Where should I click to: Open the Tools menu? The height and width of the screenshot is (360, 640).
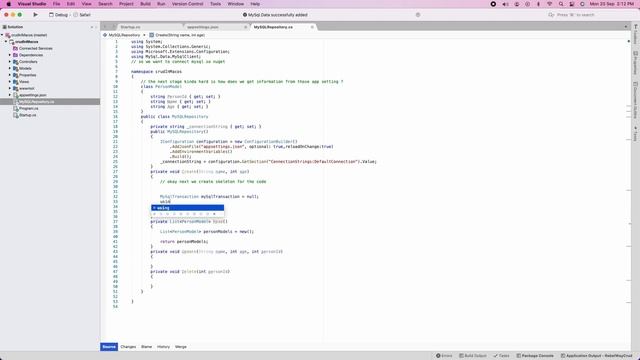[216, 4]
